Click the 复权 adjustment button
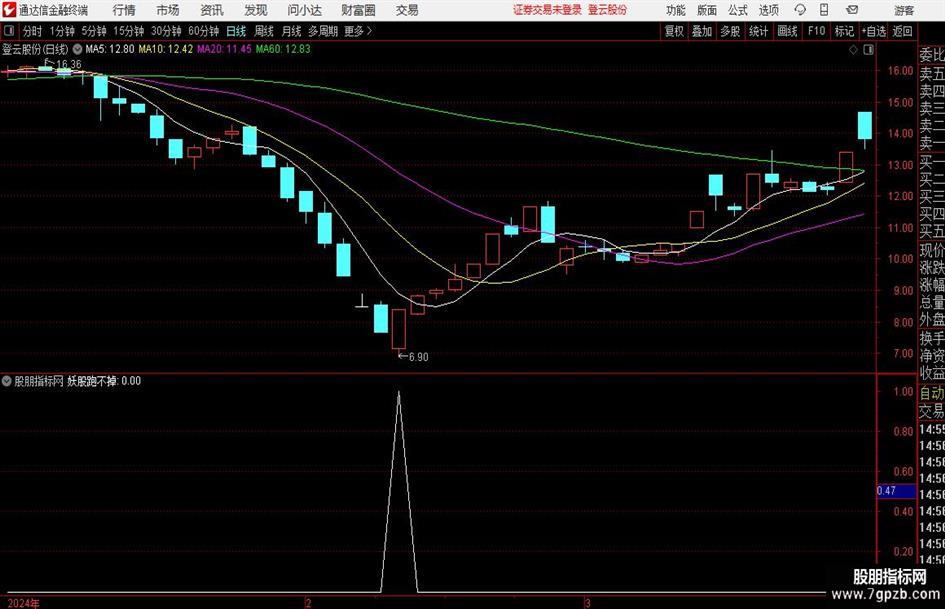Image resolution: width=945 pixels, height=609 pixels. click(x=674, y=31)
